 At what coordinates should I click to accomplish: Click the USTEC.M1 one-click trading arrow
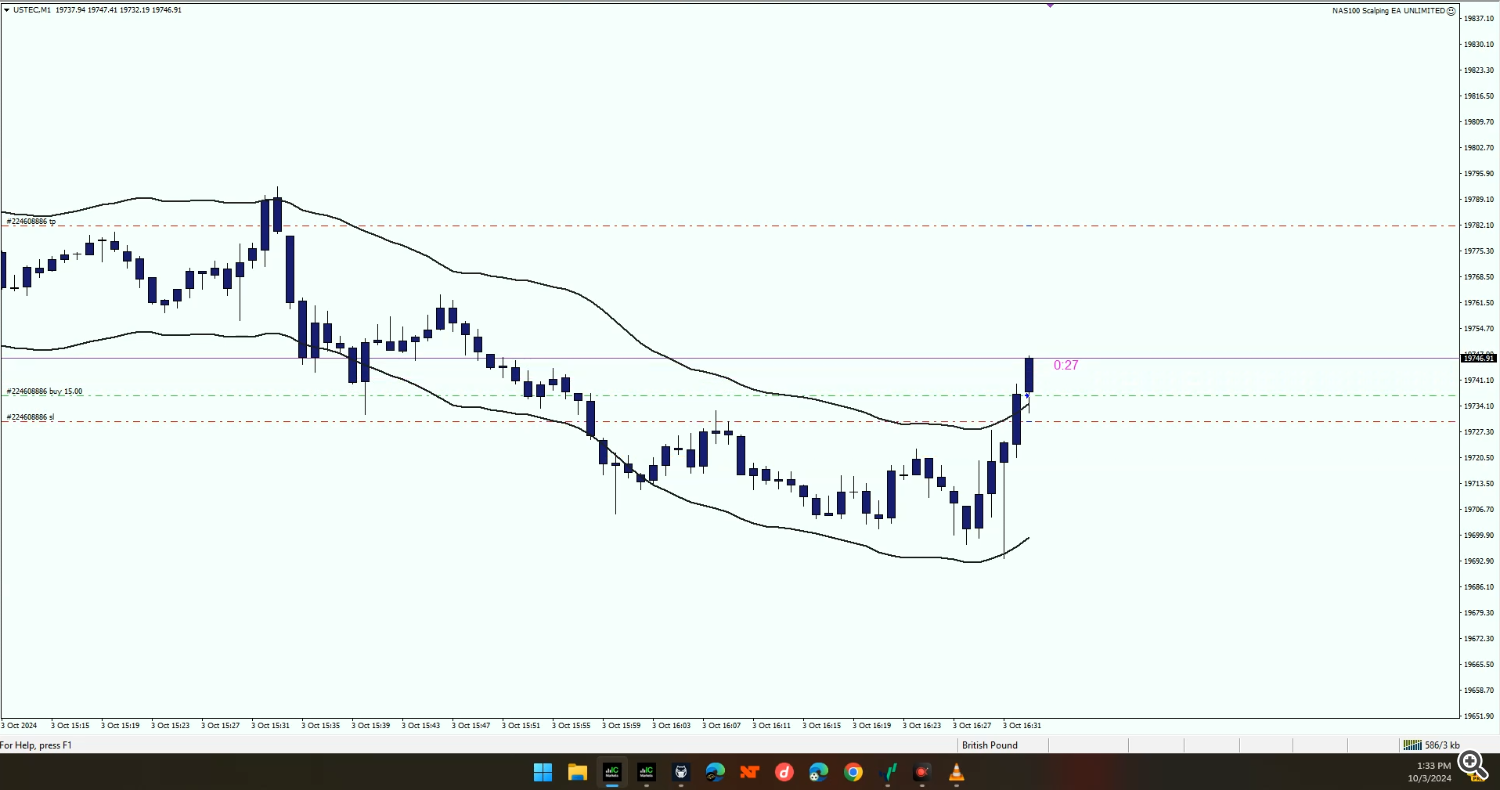click(x=7, y=10)
